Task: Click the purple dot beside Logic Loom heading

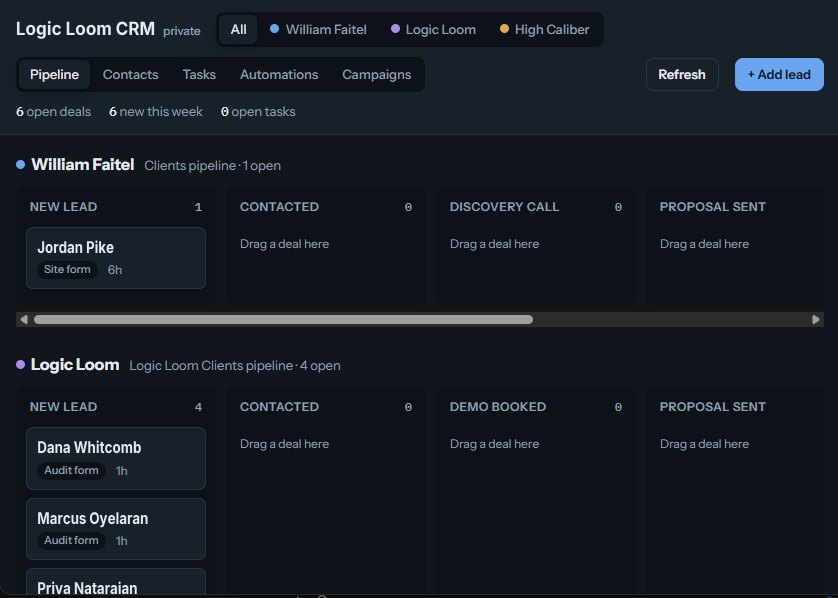Action: (21, 364)
